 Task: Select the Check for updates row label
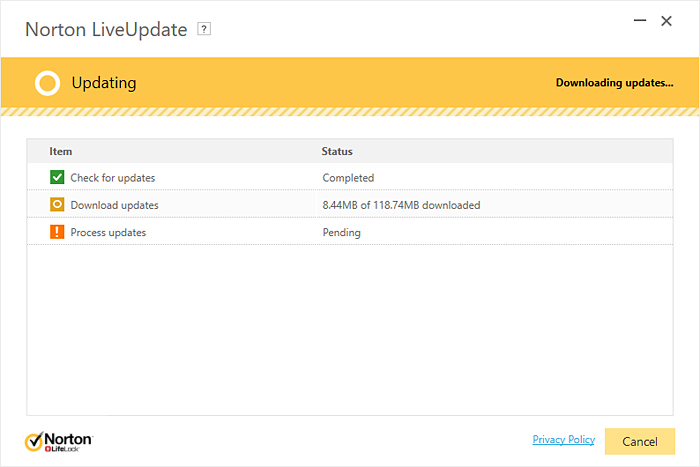tap(112, 178)
